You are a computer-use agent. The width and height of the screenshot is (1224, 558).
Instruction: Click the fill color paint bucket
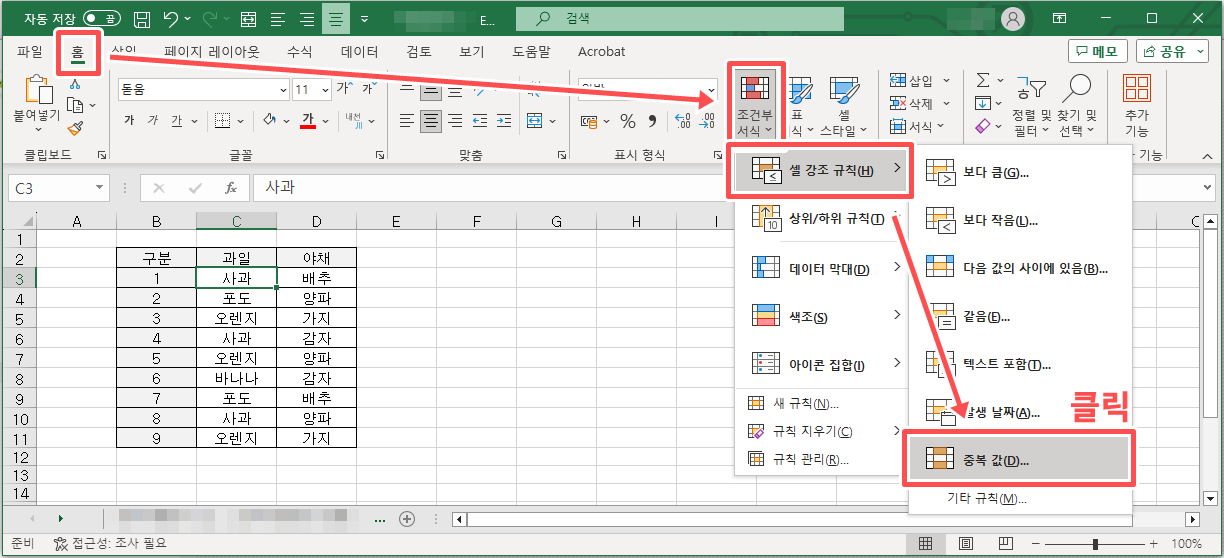tap(269, 120)
